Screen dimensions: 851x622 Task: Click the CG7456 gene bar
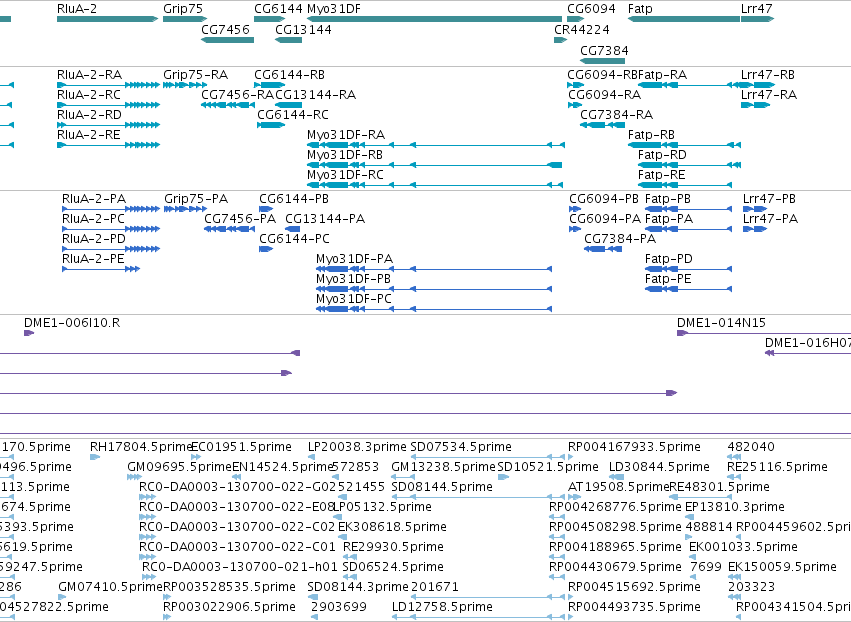click(227, 40)
